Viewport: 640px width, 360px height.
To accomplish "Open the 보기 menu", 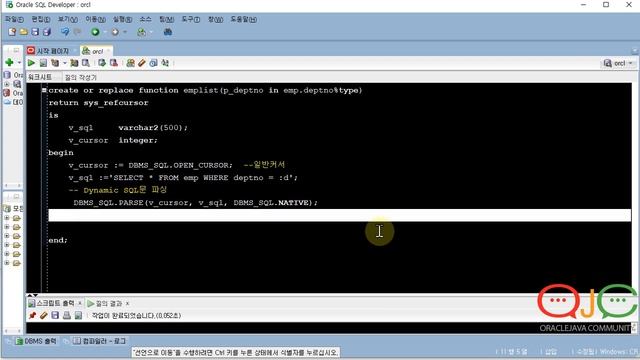I will tap(68, 19).
